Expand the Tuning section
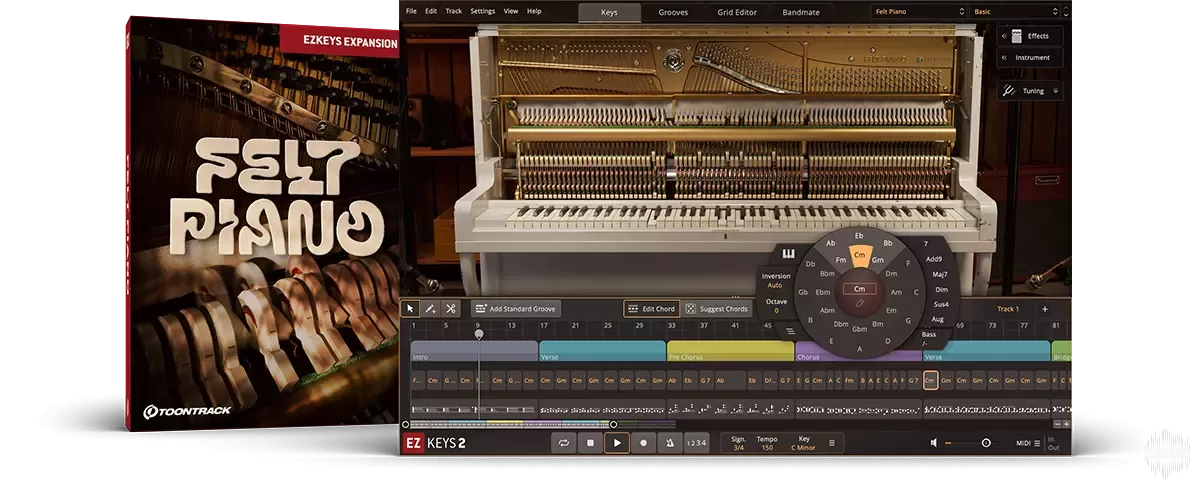The width and height of the screenshot is (1200, 488). coord(1030,90)
